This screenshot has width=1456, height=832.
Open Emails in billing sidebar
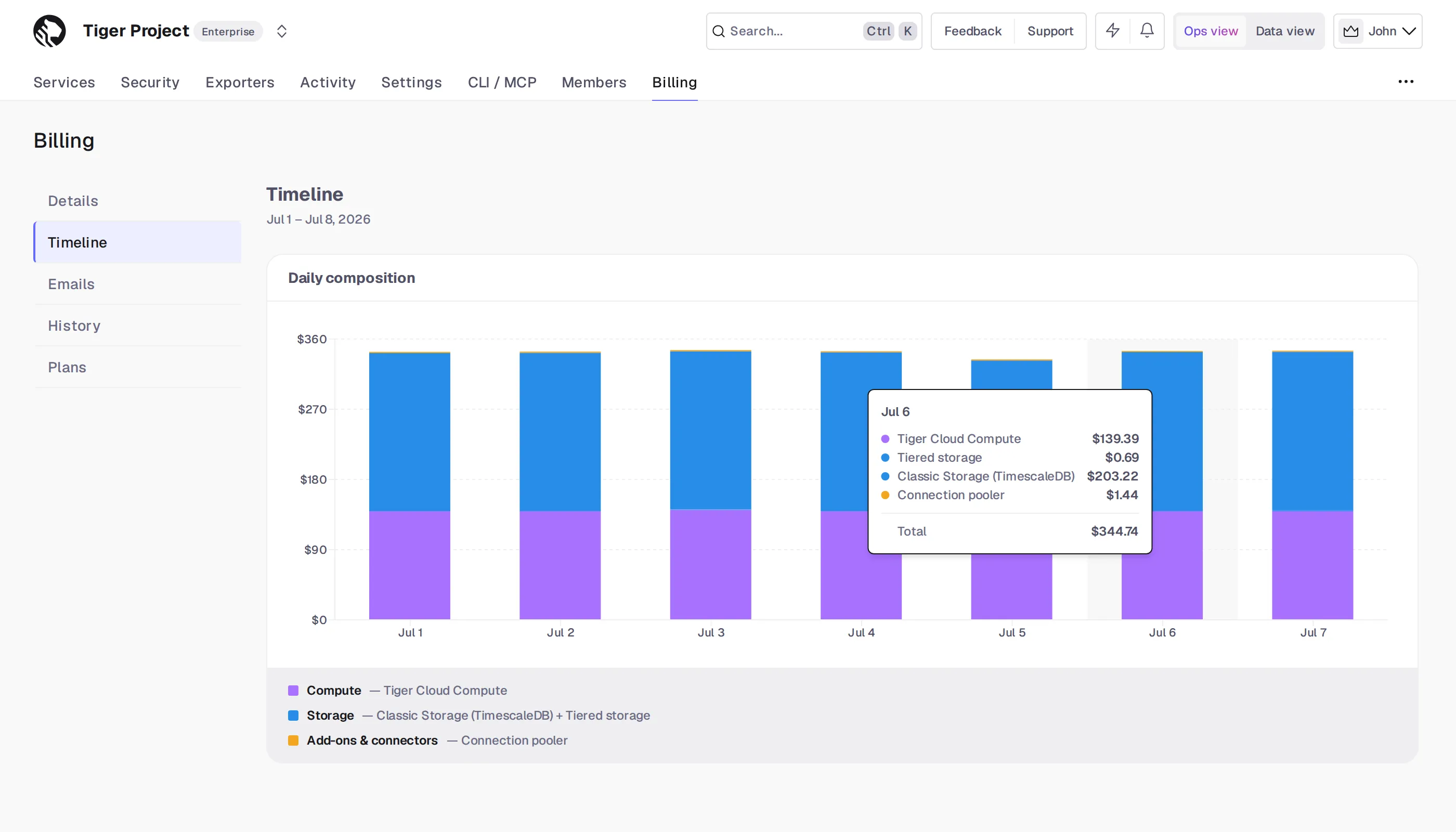pyautogui.click(x=137, y=284)
